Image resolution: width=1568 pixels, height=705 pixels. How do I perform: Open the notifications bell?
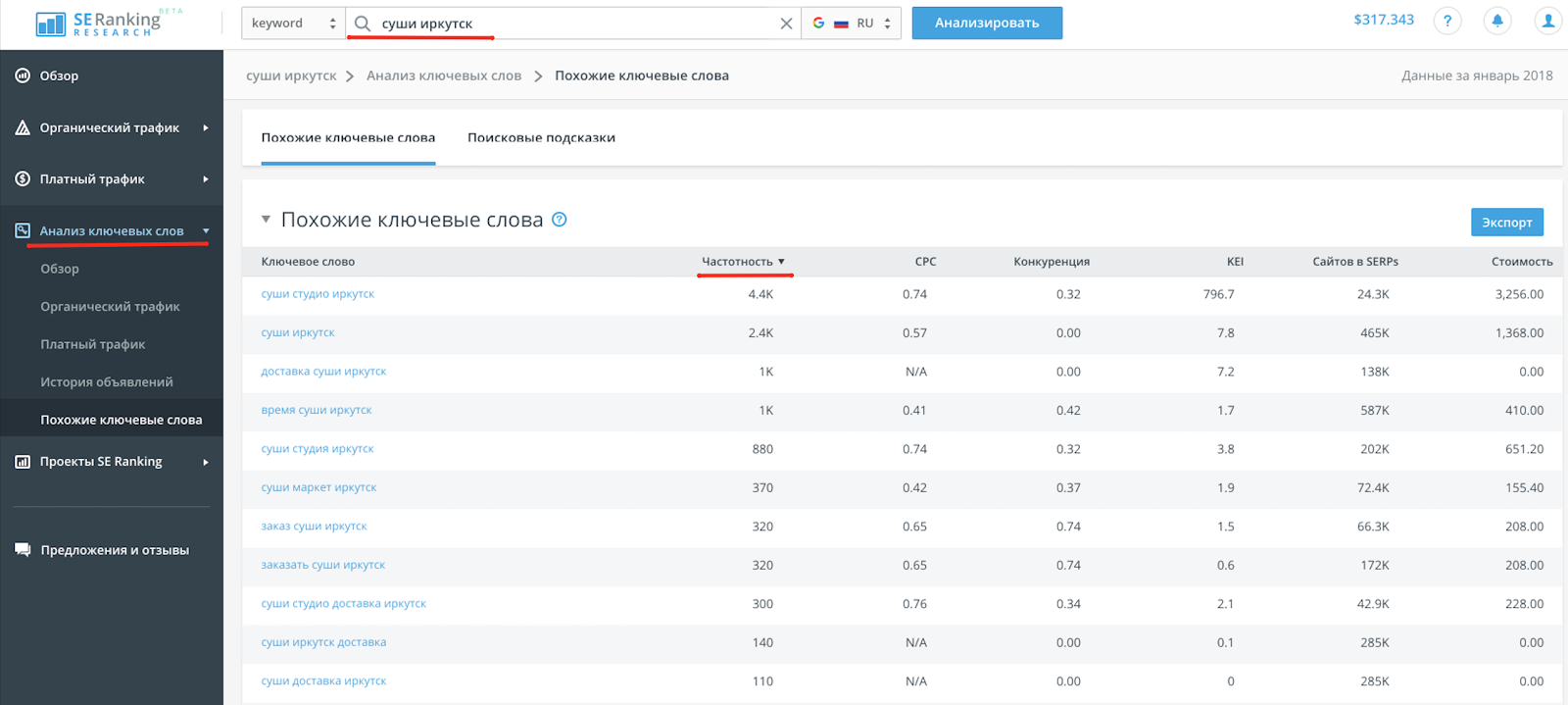[1497, 21]
